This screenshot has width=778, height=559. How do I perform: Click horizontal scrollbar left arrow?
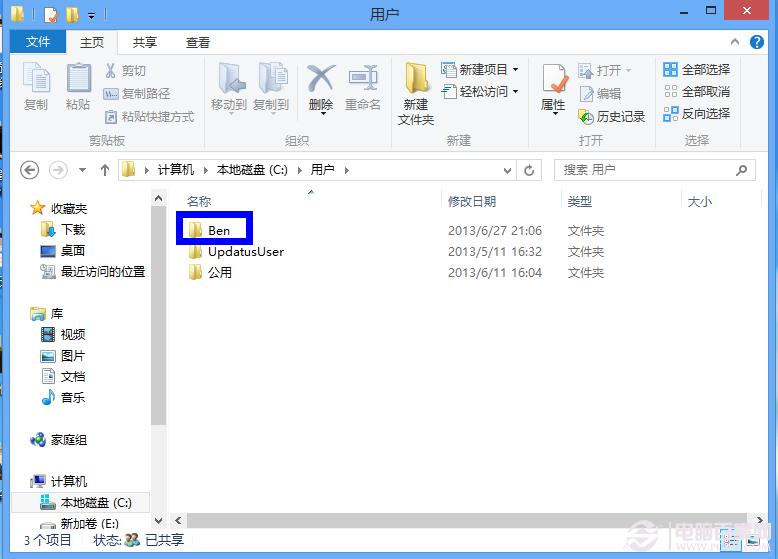tap(178, 520)
